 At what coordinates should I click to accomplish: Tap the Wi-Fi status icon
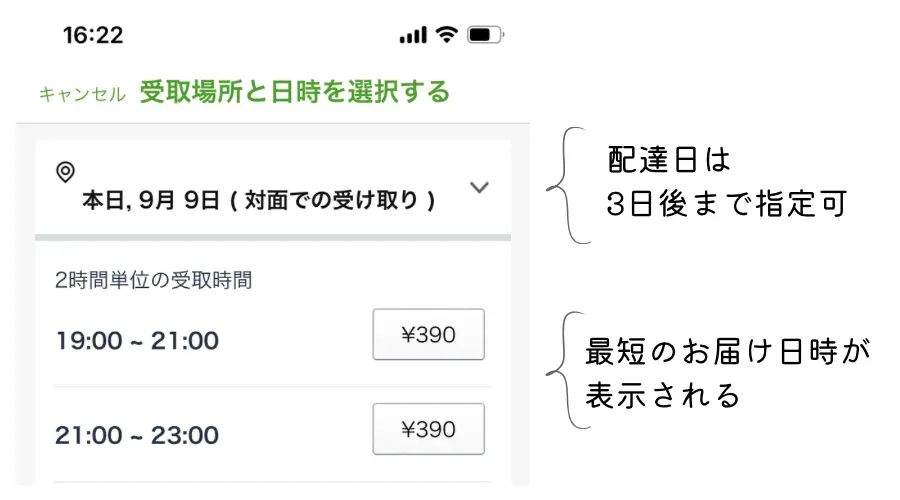[x=447, y=34]
